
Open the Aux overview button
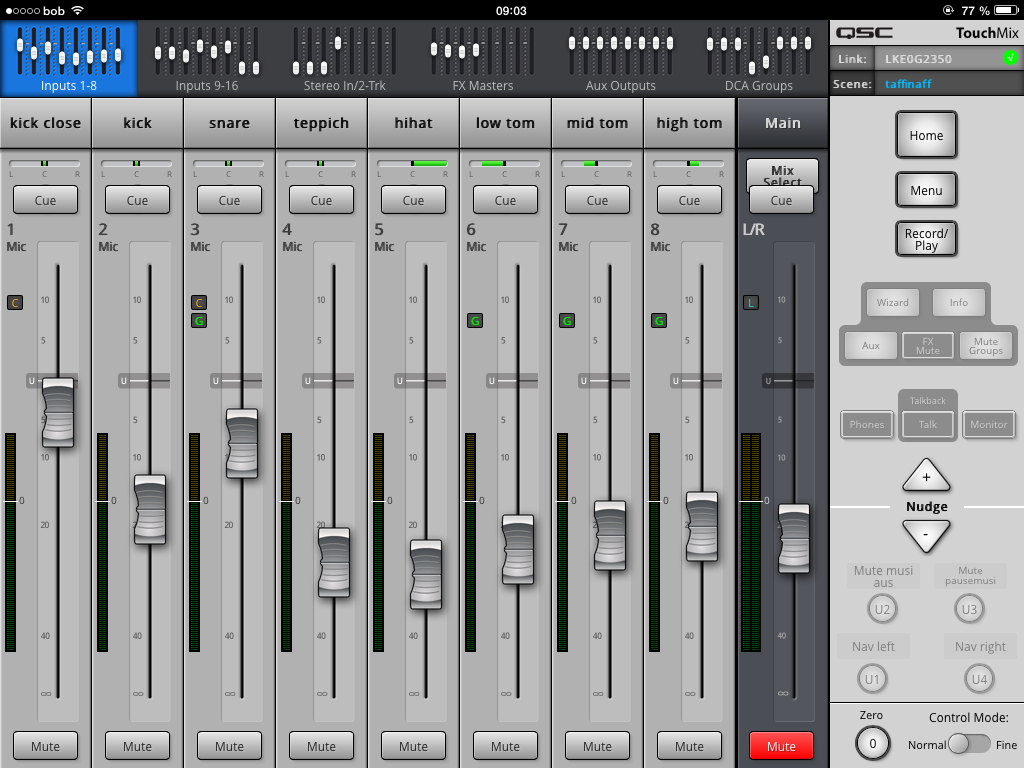[871, 345]
